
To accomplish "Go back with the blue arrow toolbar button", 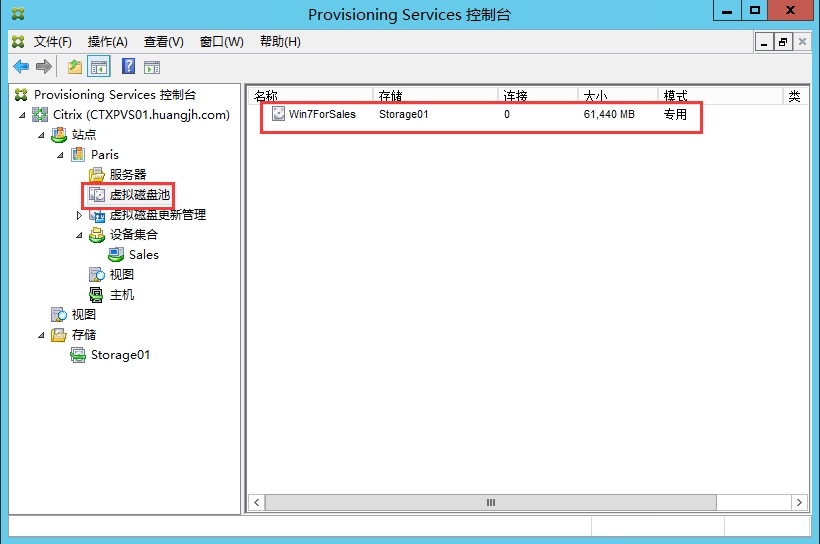I will coord(21,66).
